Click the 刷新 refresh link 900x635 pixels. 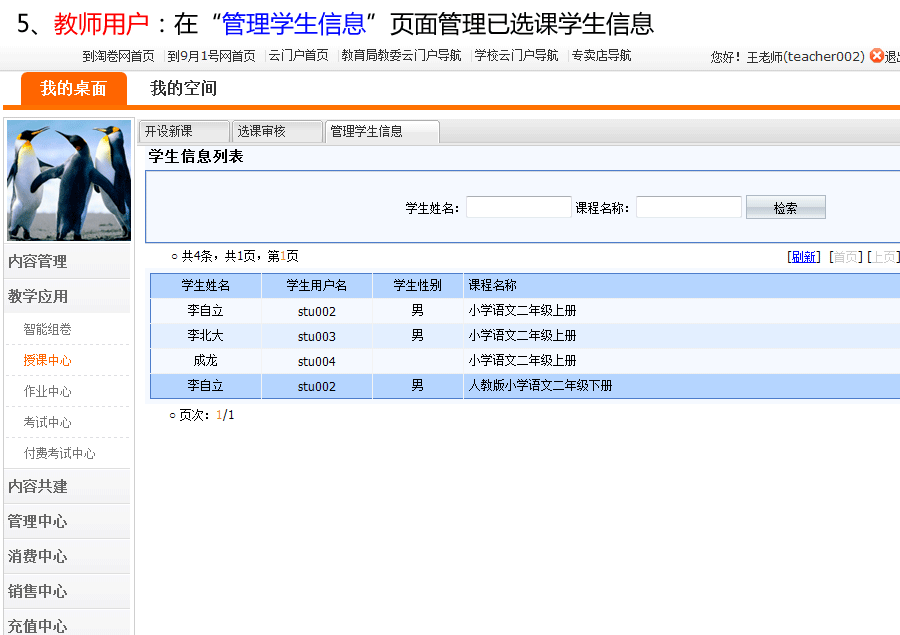(803, 257)
